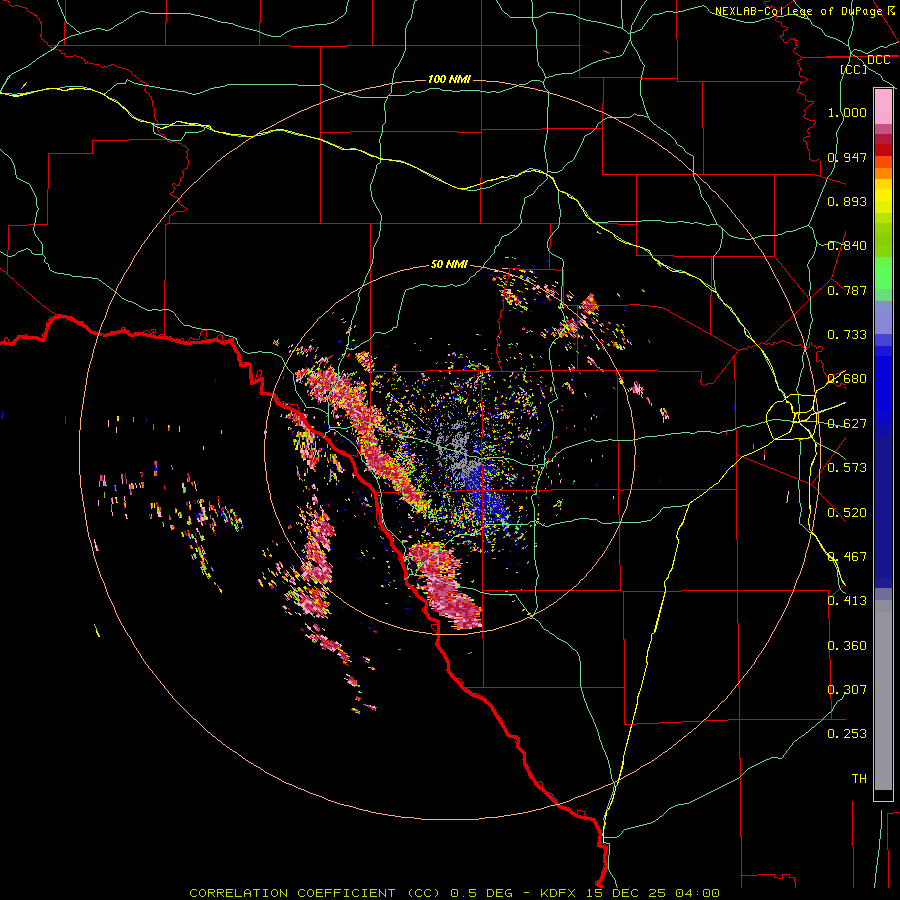Image resolution: width=900 pixels, height=900 pixels.
Task: Click the 0.413 legend value
Action: 847,601
